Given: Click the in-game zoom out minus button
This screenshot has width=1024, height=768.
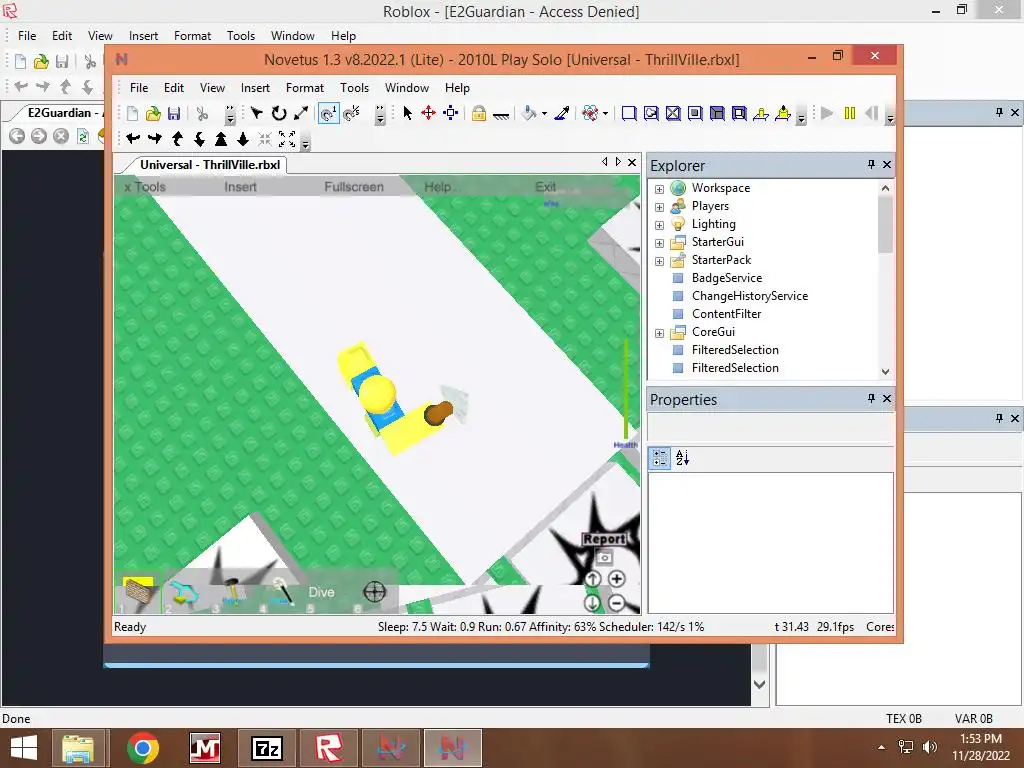Looking at the screenshot, I should 616,602.
